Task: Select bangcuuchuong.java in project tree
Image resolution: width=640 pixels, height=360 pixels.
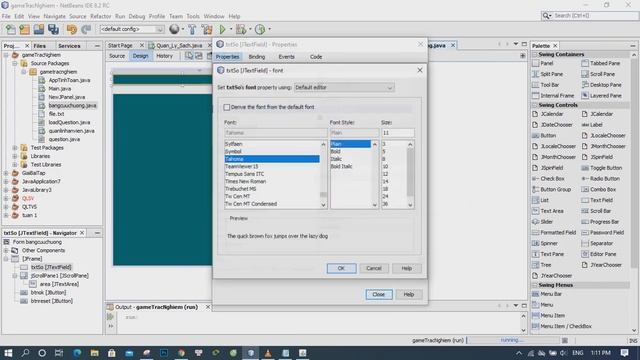Action: point(72,105)
